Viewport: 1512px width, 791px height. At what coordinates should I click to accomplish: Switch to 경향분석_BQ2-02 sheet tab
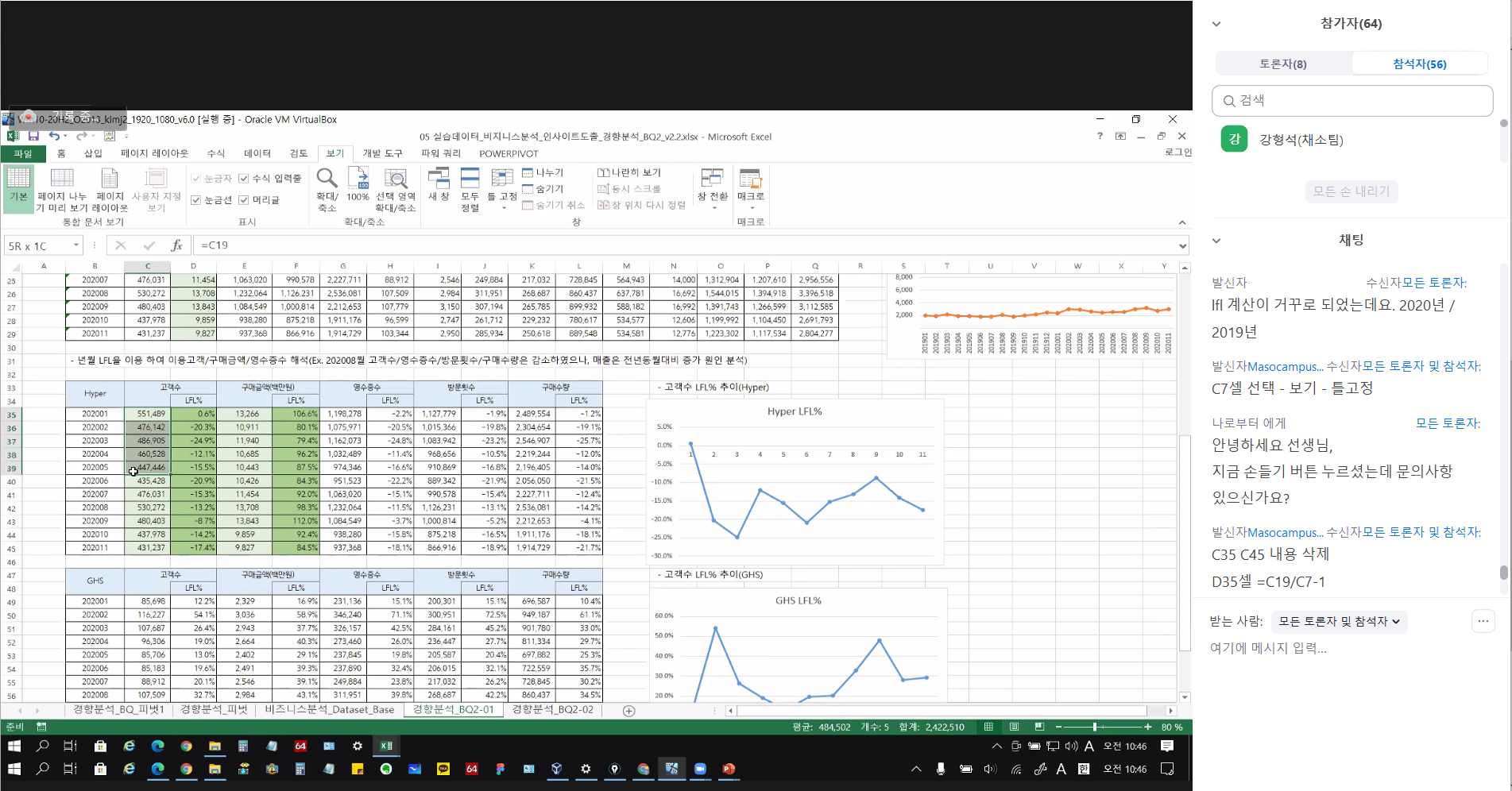pos(552,710)
